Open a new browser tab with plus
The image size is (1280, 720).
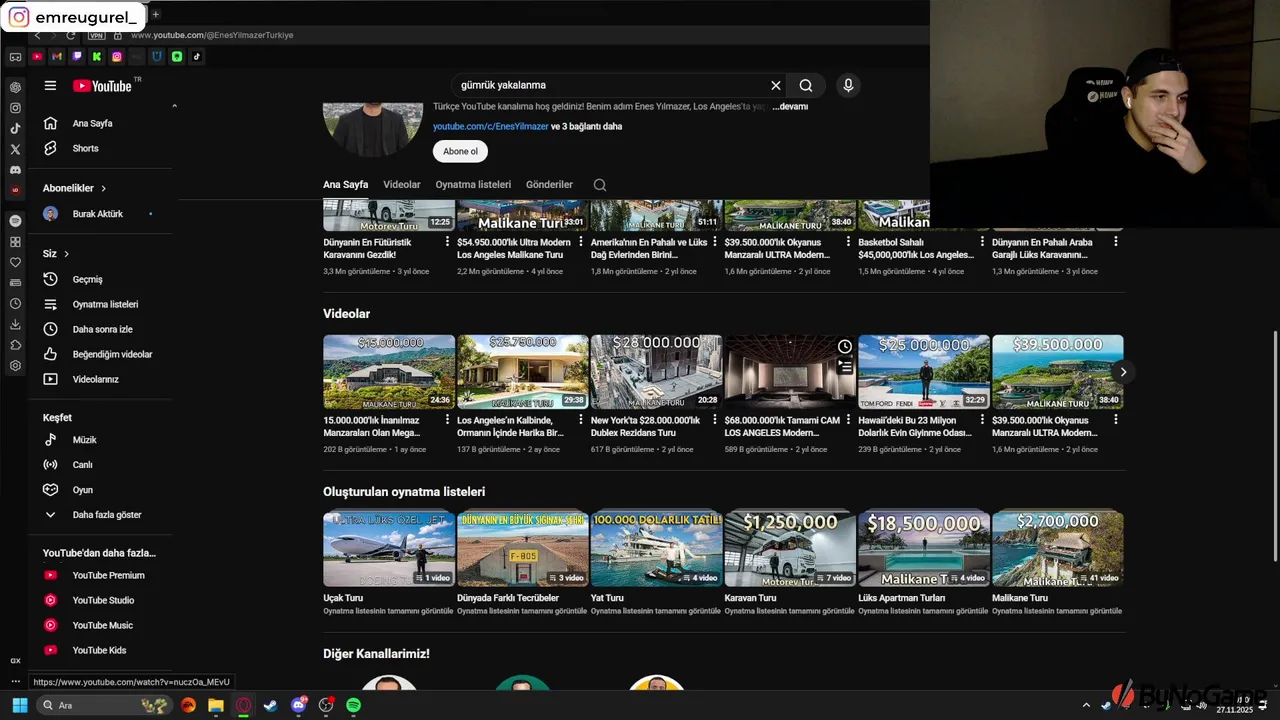(155, 14)
